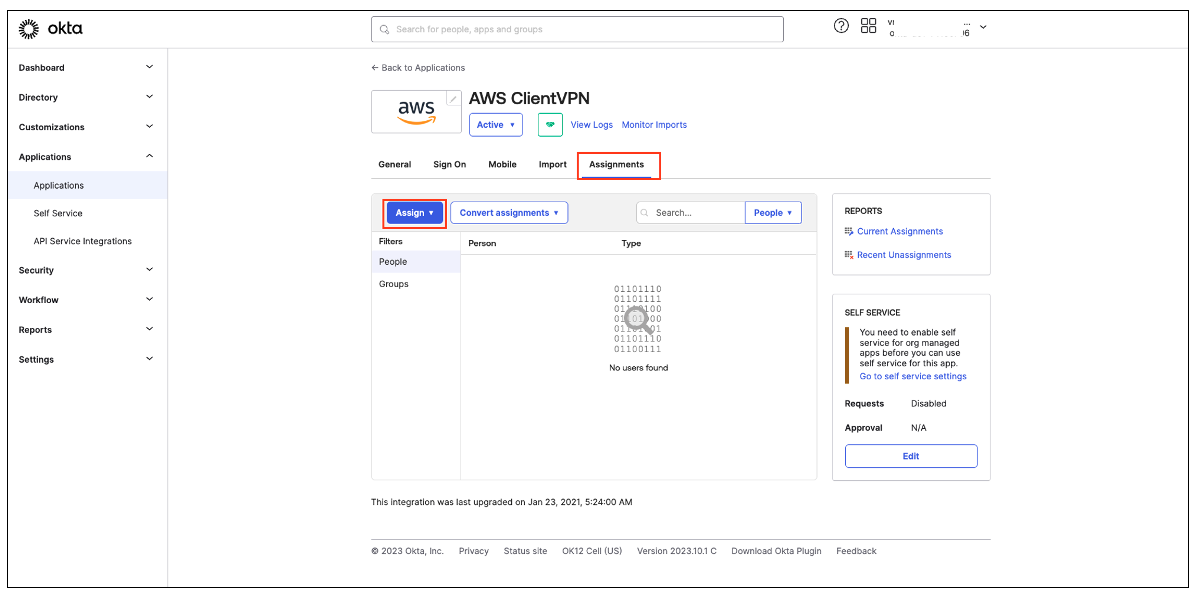This screenshot has height=595, width=1195.
Task: Open API Service Integrations in sidebar
Action: click(x=82, y=241)
